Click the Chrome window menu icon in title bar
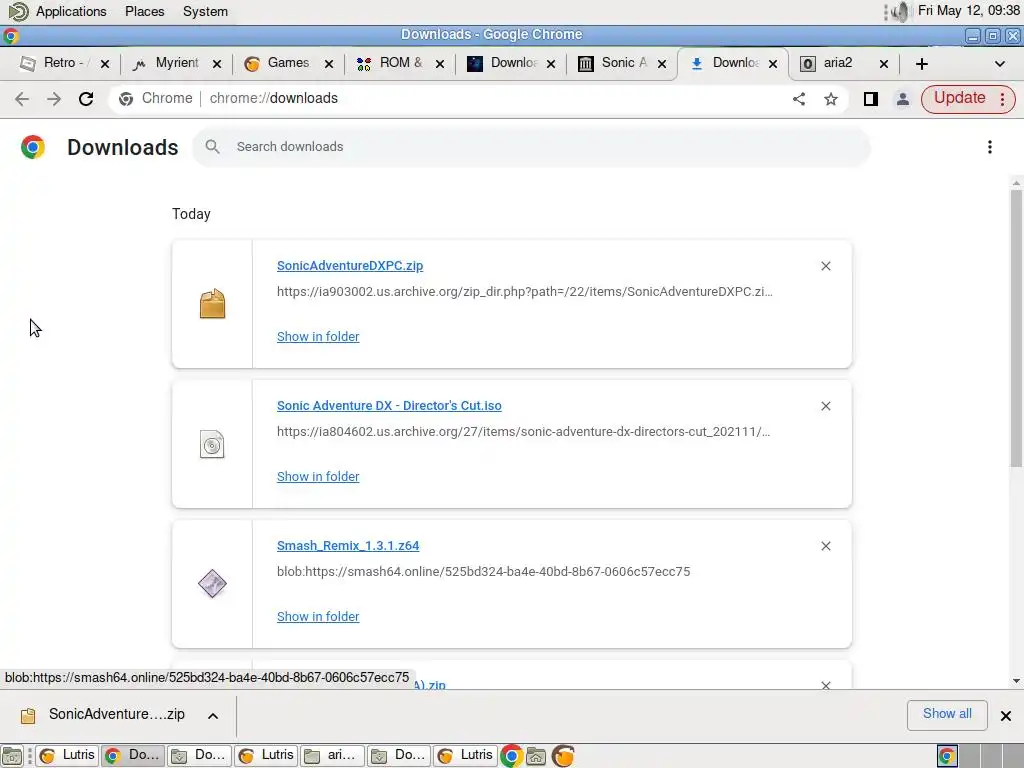This screenshot has width=1024, height=768. pyautogui.click(x=10, y=35)
